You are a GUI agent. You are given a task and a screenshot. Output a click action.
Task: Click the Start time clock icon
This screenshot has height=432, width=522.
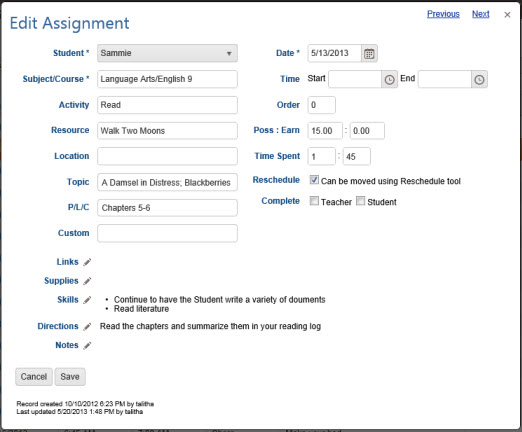[389, 79]
